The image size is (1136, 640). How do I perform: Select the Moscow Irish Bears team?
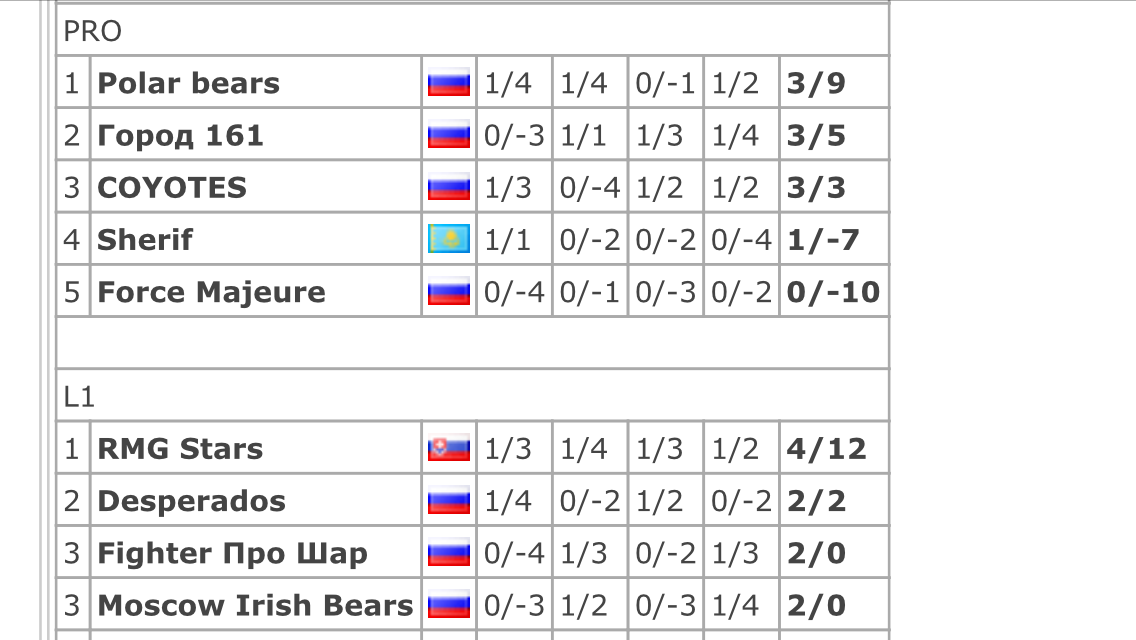255,605
